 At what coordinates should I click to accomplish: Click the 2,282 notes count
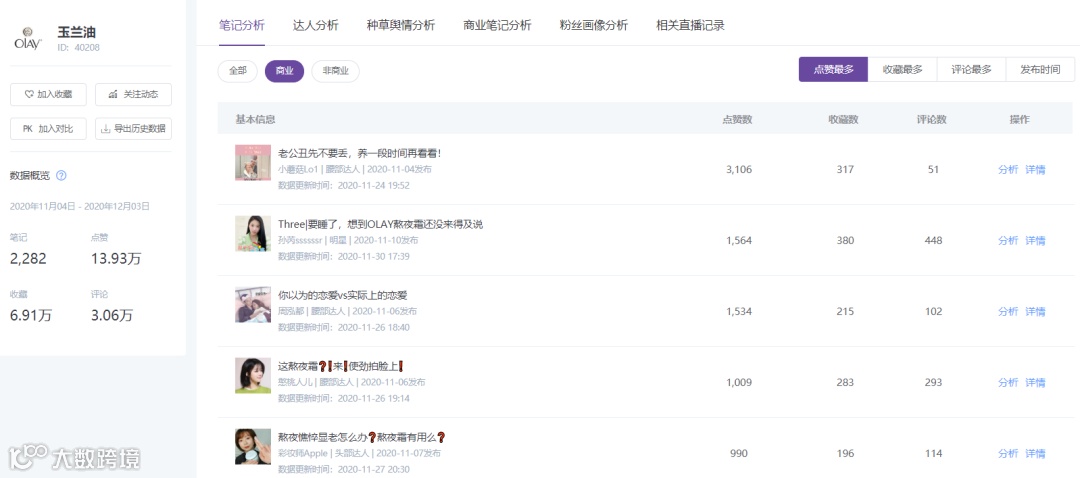coord(28,258)
